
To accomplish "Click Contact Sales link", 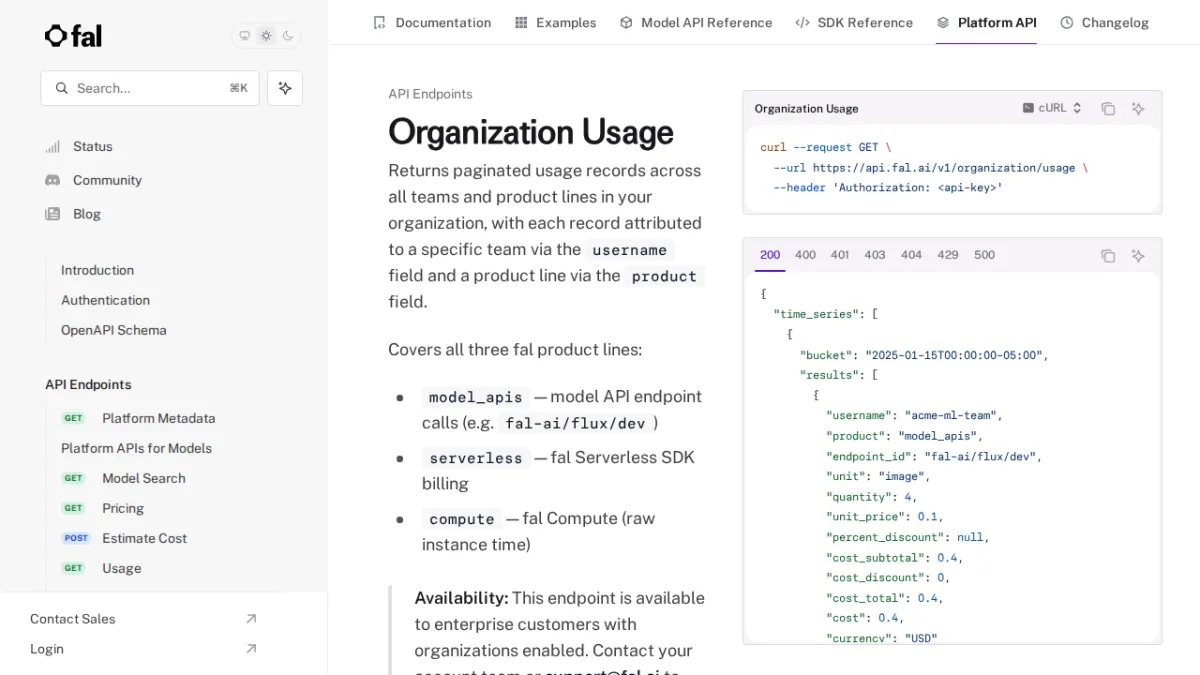I will [x=72, y=619].
